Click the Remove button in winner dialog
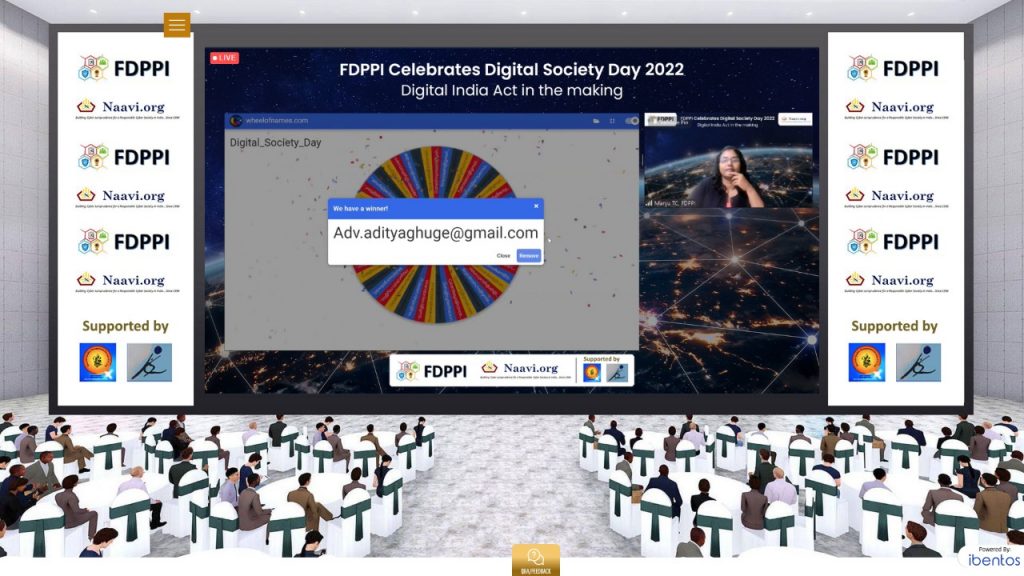Screen dimensions: 1024x576 tap(529, 256)
